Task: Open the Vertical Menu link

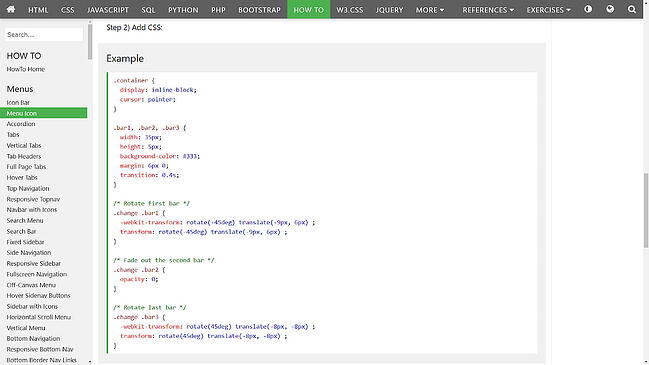Action: (x=26, y=328)
